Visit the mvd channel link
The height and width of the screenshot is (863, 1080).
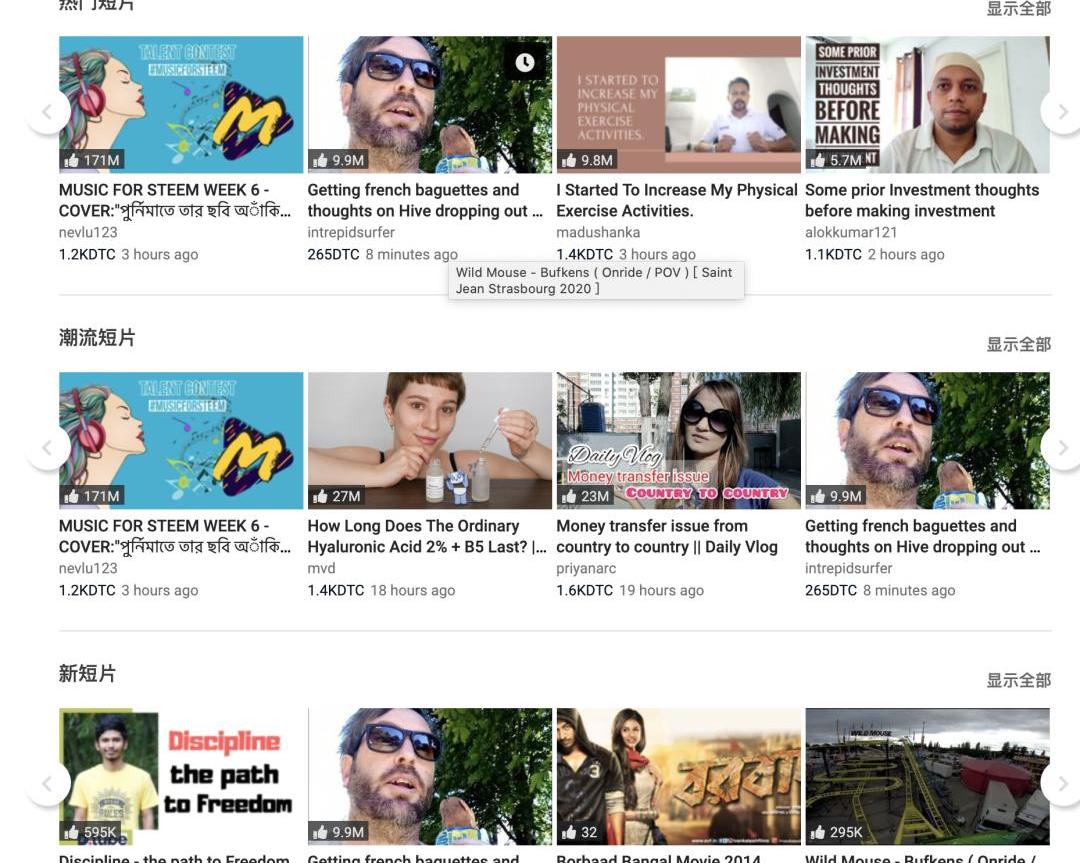pyautogui.click(x=321, y=568)
